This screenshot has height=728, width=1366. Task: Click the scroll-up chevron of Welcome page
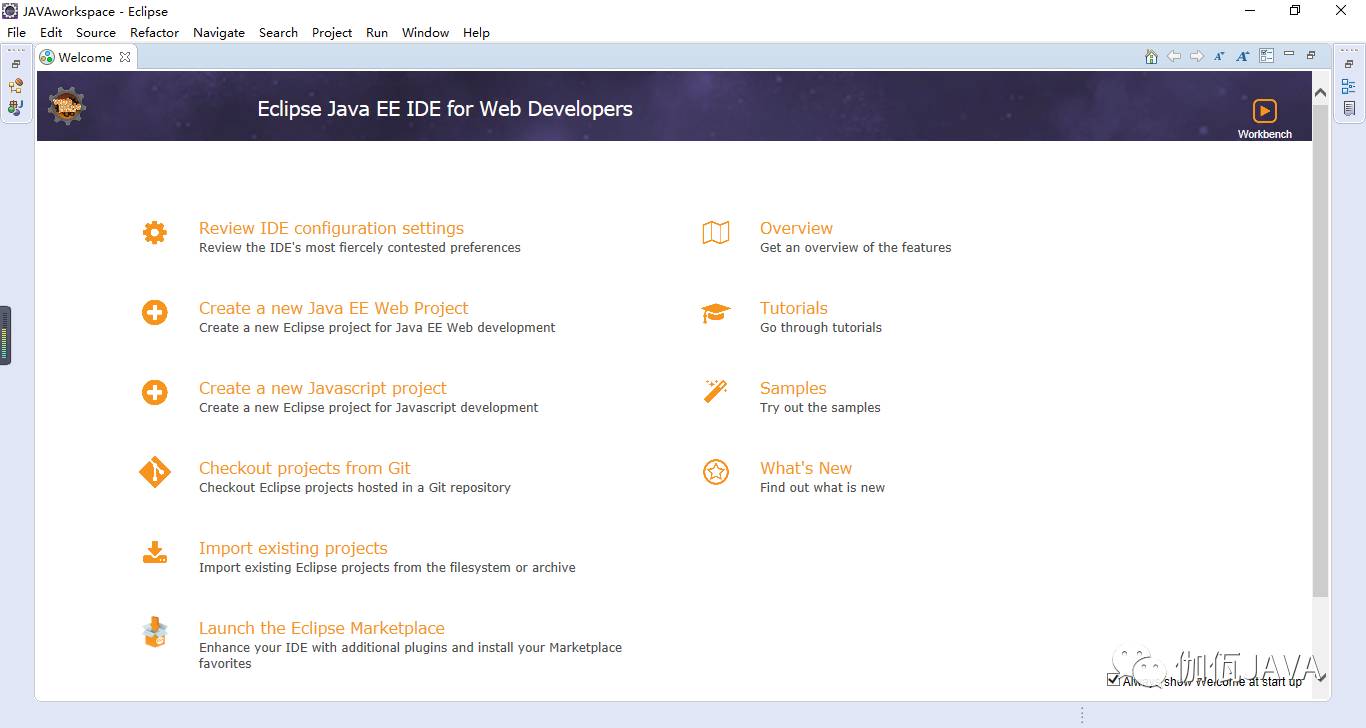(1320, 92)
